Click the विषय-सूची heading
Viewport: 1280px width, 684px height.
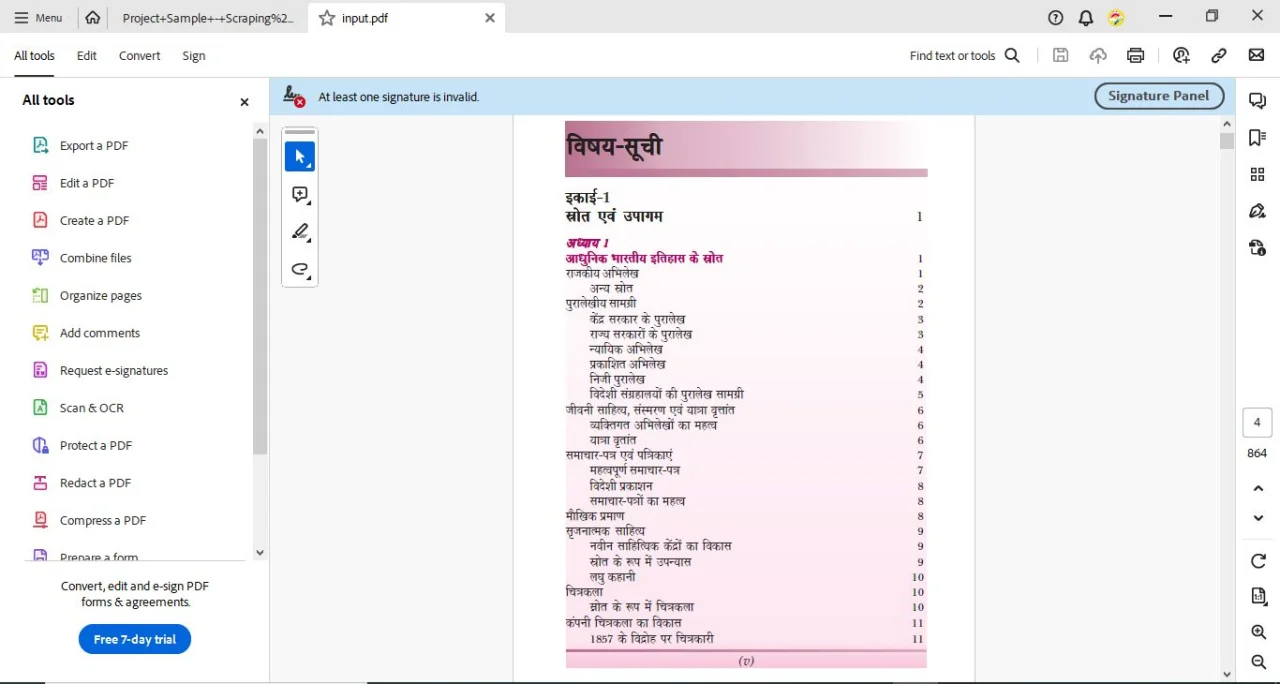[x=614, y=146]
